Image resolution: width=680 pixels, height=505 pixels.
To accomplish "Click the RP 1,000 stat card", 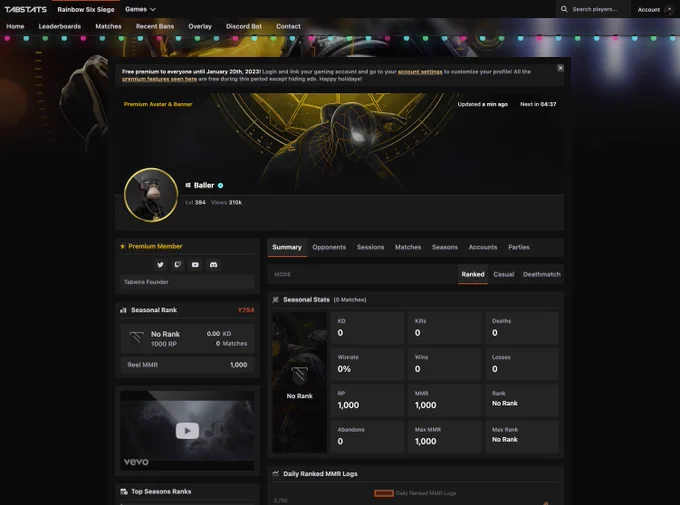I will 367,400.
